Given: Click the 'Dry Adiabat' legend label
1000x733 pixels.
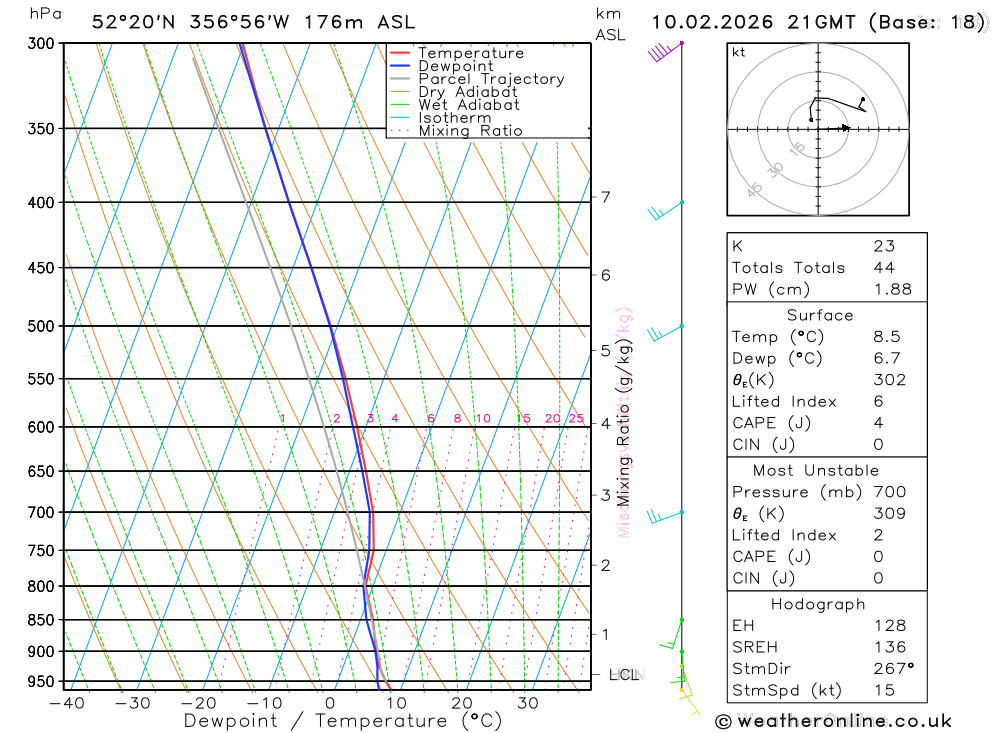Looking at the screenshot, I should (x=468, y=92).
